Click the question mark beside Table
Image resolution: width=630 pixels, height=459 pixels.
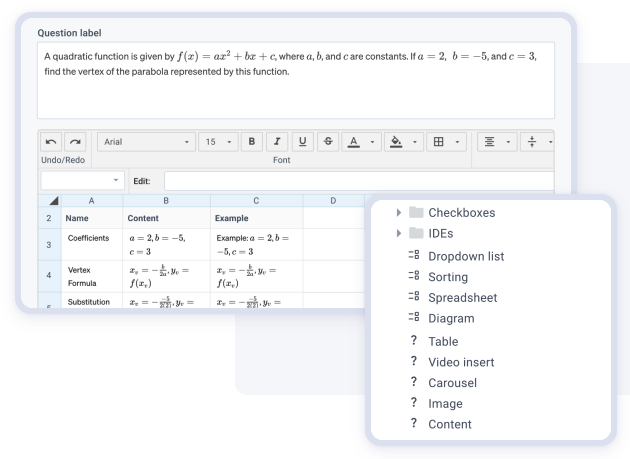pos(414,340)
